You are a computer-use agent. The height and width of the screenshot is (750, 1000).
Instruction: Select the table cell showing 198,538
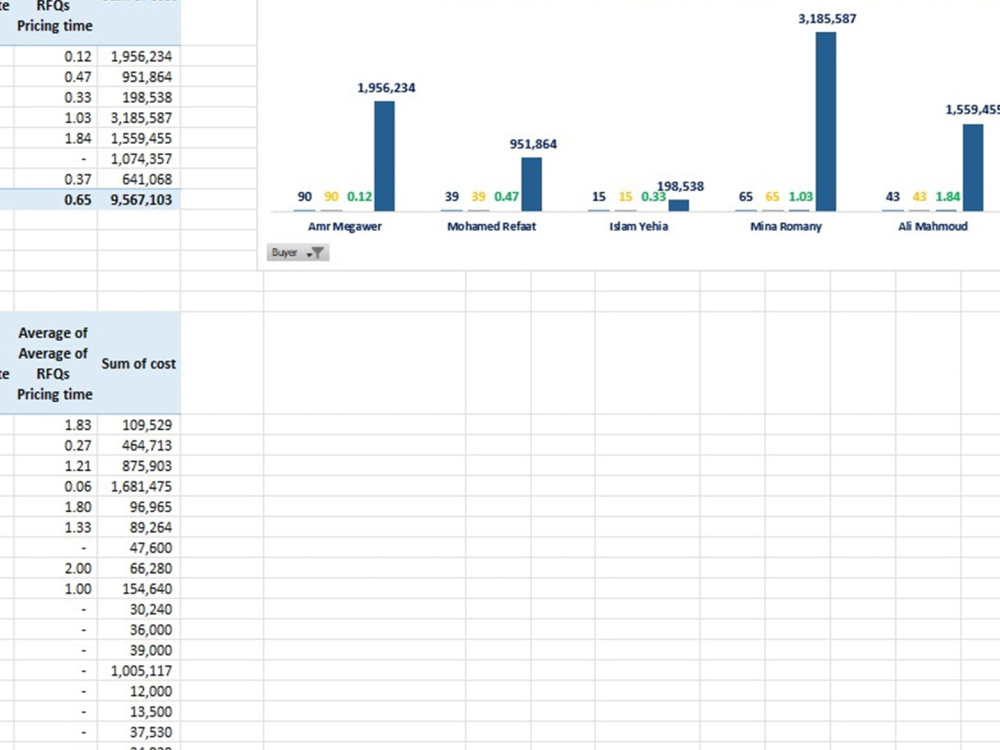coord(139,97)
